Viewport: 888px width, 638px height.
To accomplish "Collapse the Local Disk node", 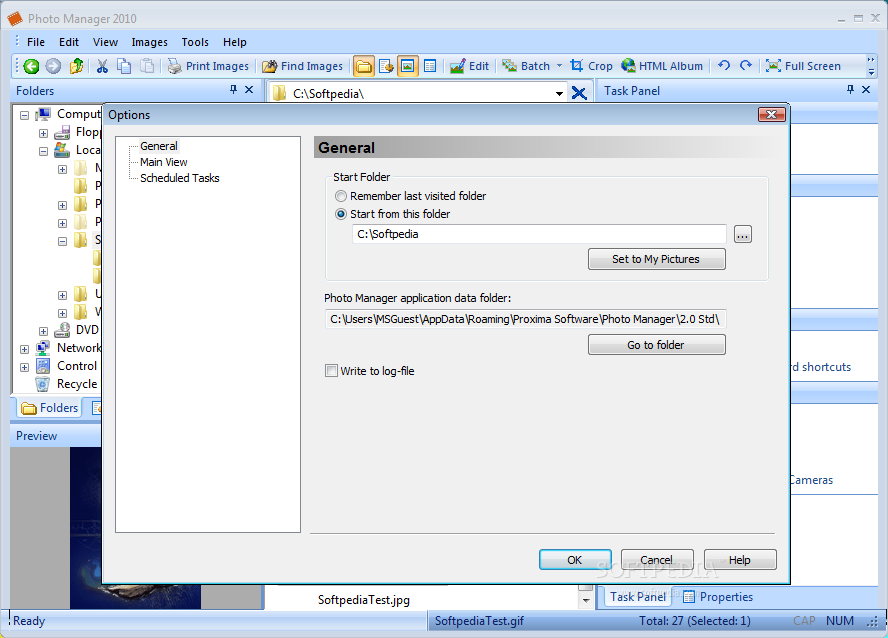I will coord(43,151).
